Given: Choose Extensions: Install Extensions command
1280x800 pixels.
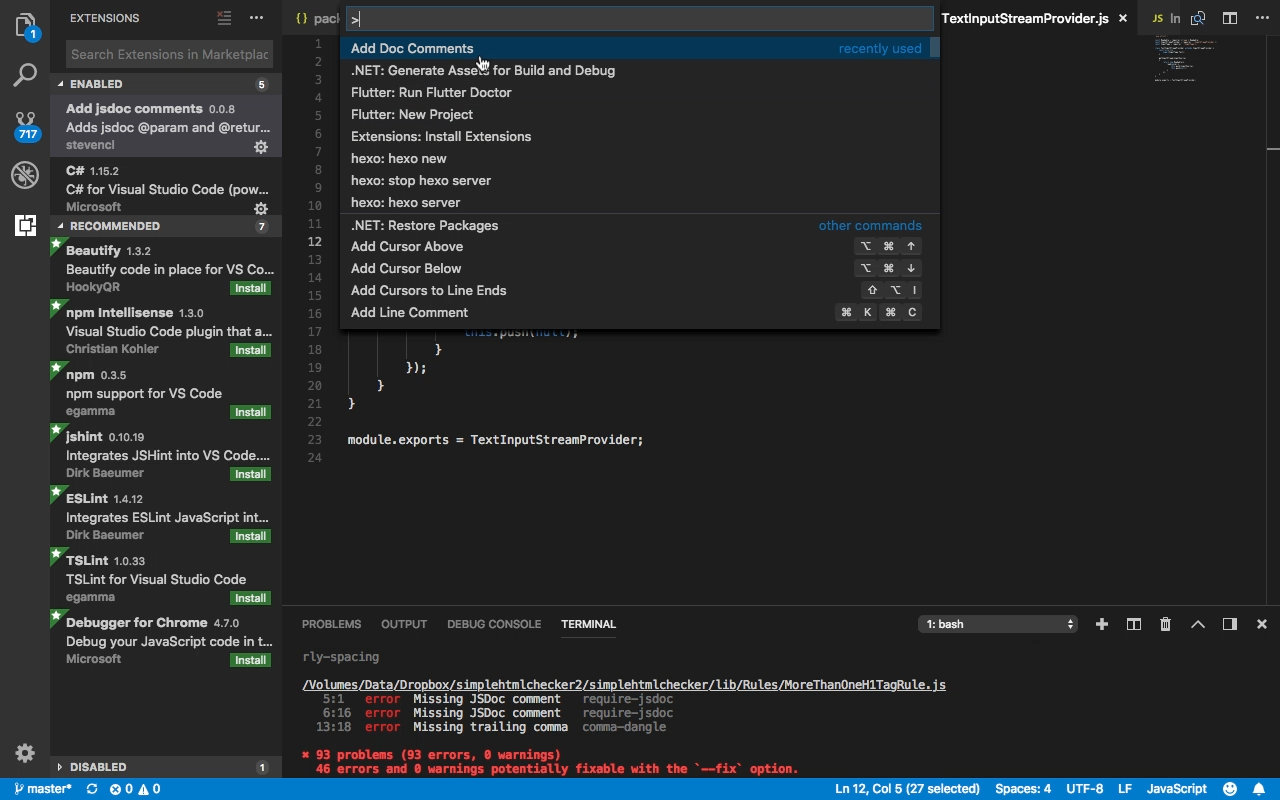Looking at the screenshot, I should coord(640,136).
